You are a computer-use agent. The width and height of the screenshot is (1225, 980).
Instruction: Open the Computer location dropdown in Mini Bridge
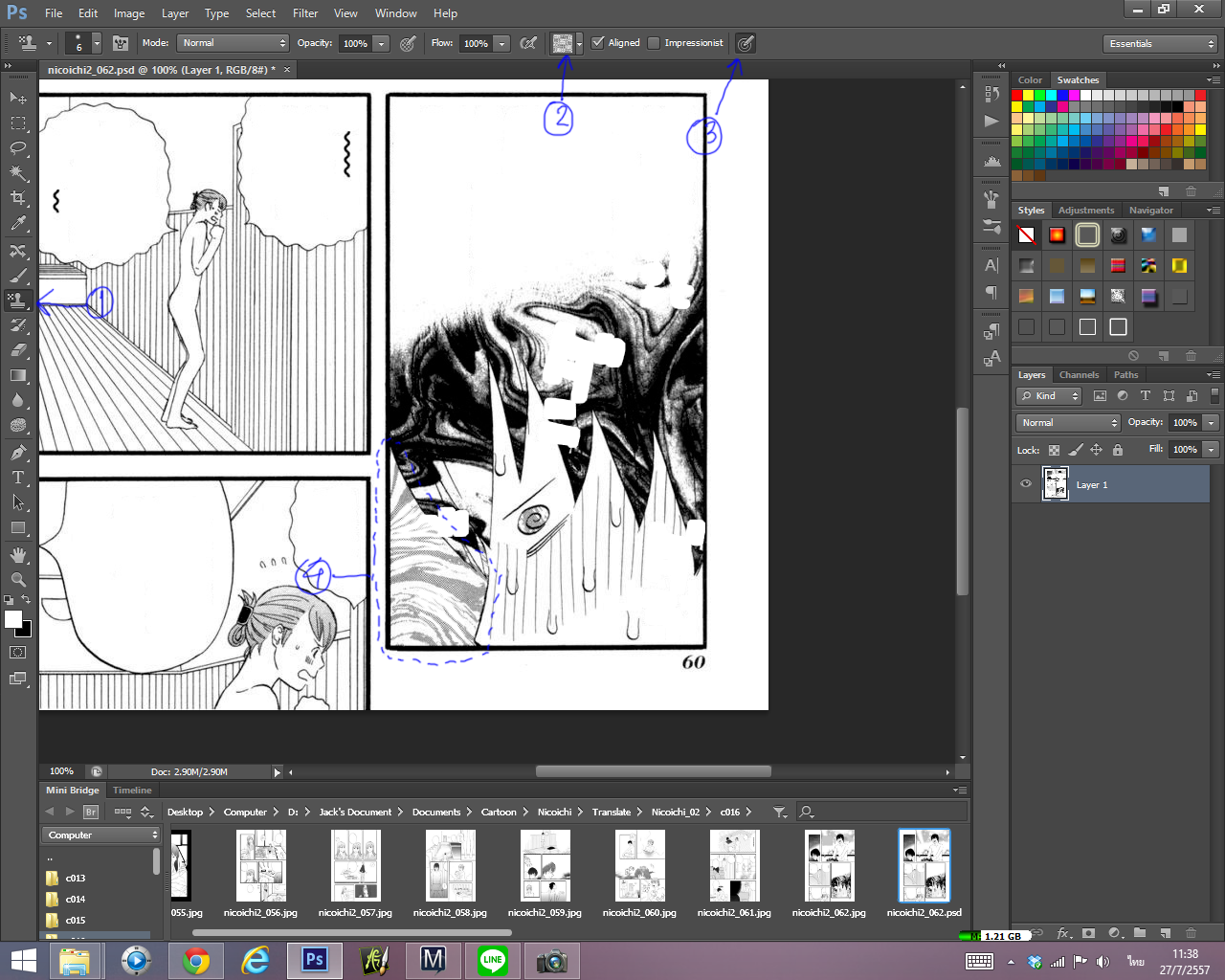coord(101,835)
